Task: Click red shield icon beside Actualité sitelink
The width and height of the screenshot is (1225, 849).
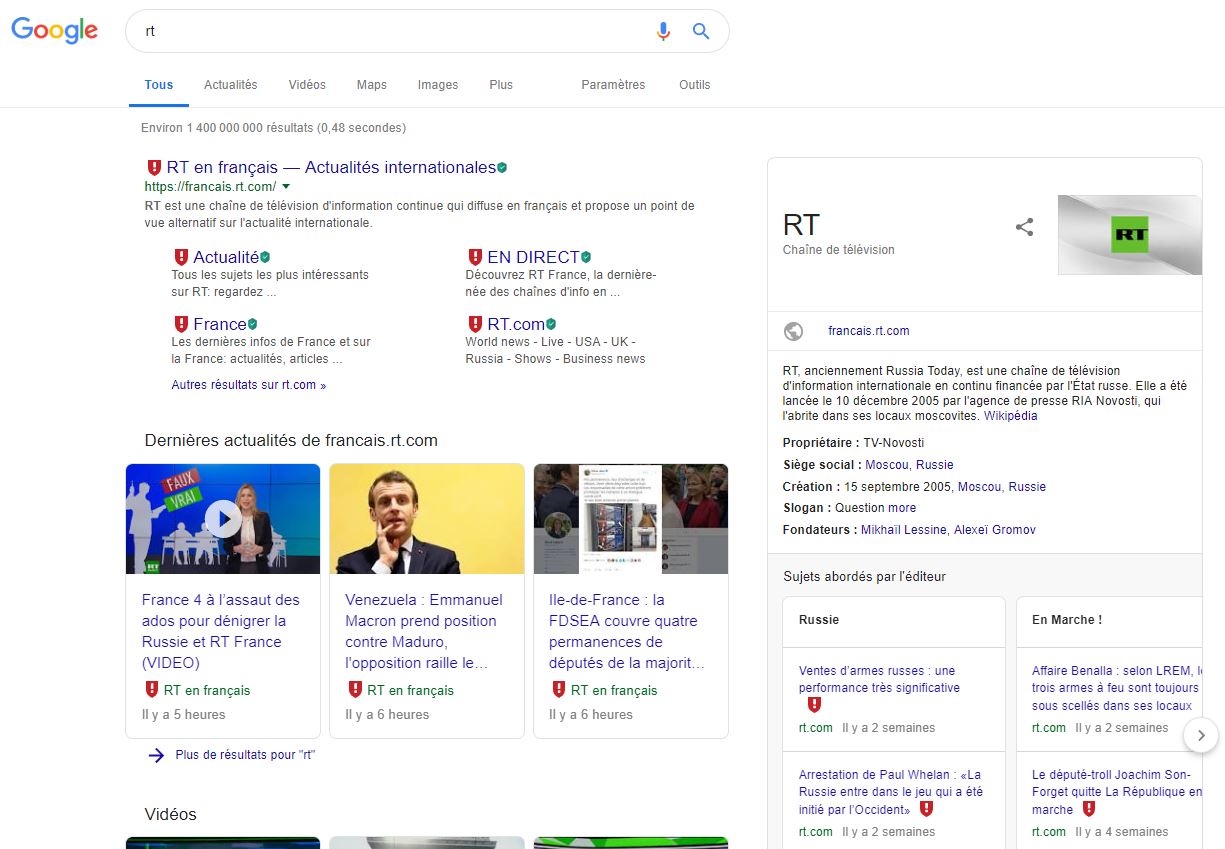Action: click(181, 257)
